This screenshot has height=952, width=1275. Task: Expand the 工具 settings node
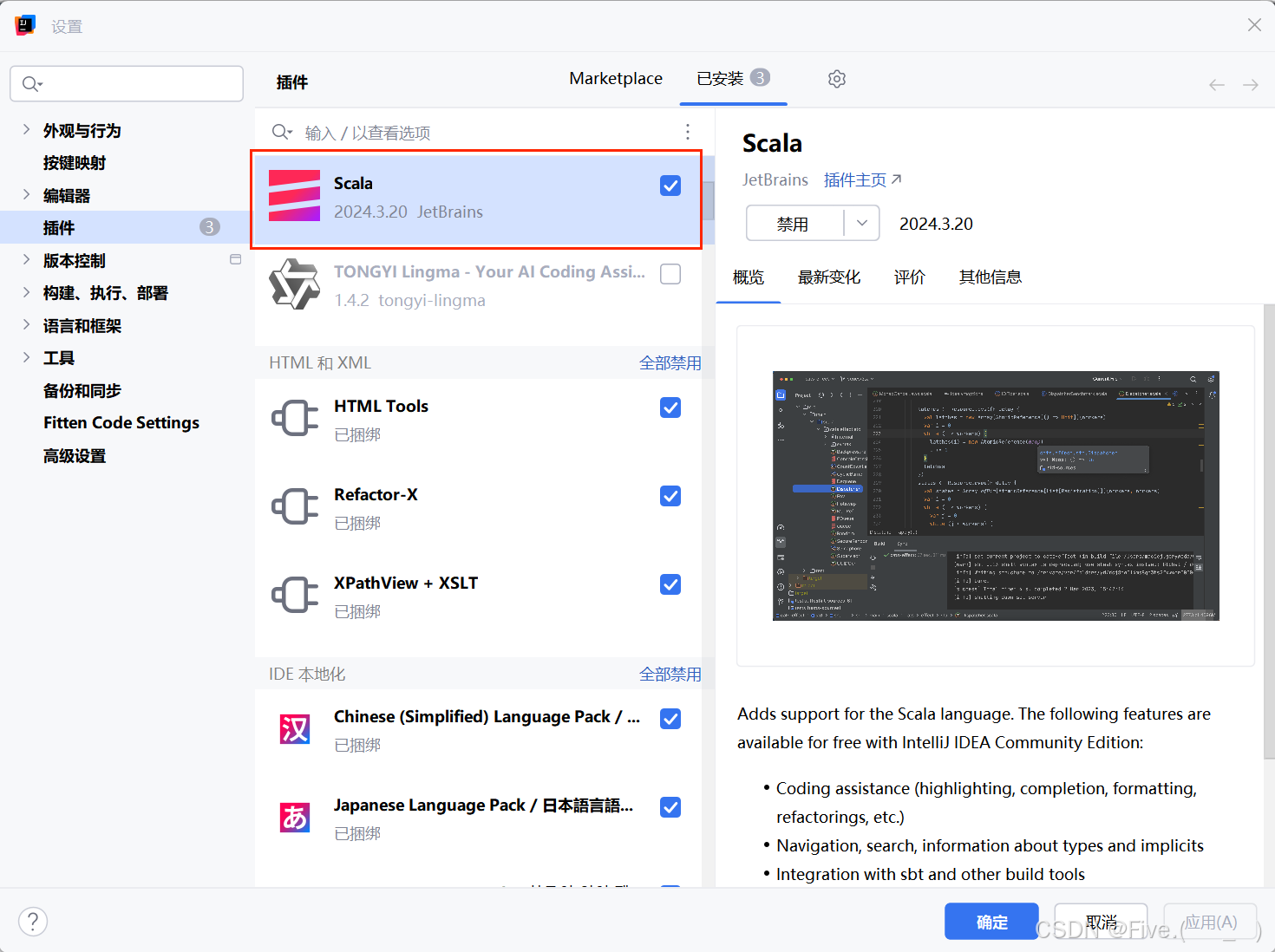coord(26,357)
